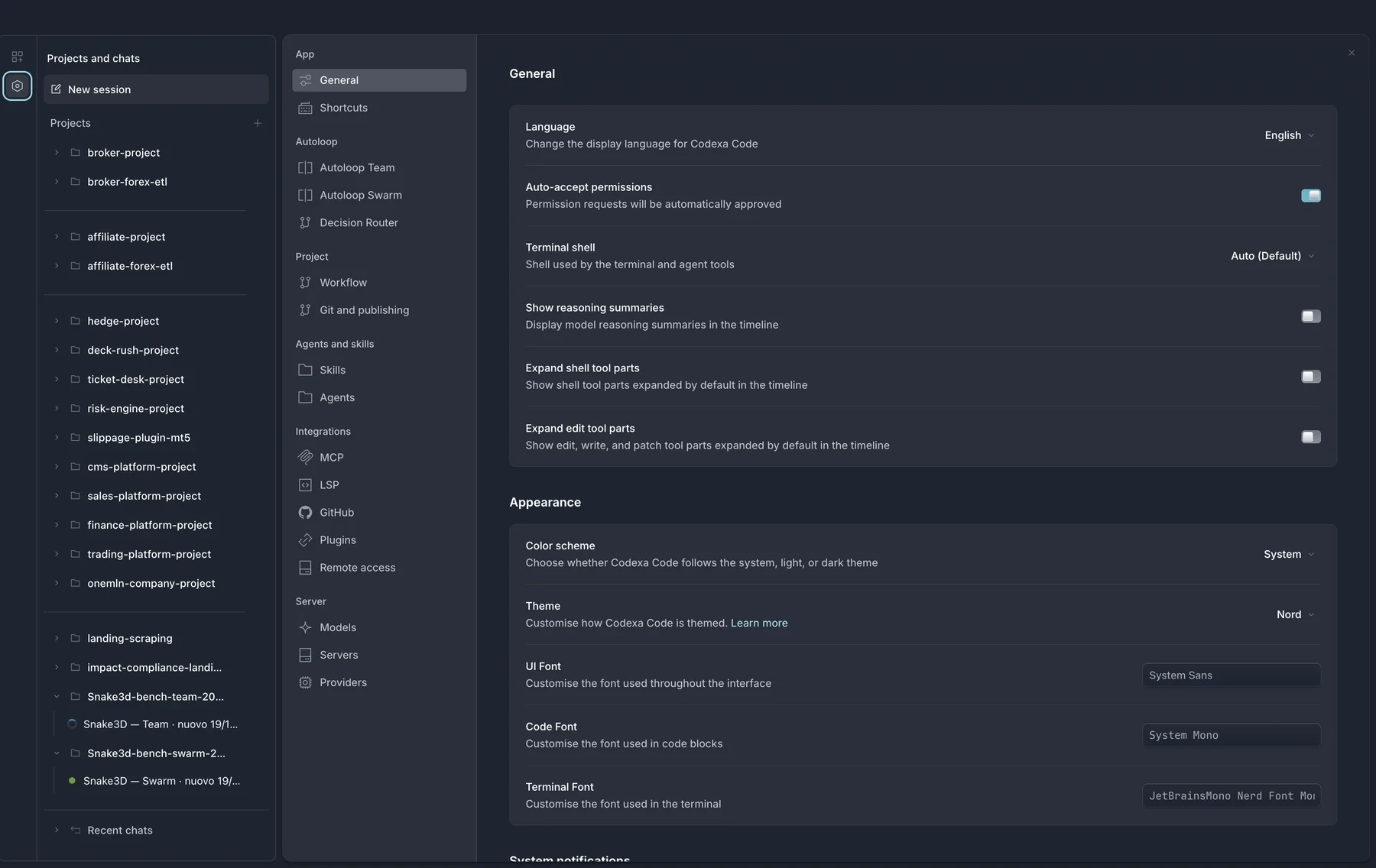Click the LSP code icon
This screenshot has height=868, width=1376.
305,484
